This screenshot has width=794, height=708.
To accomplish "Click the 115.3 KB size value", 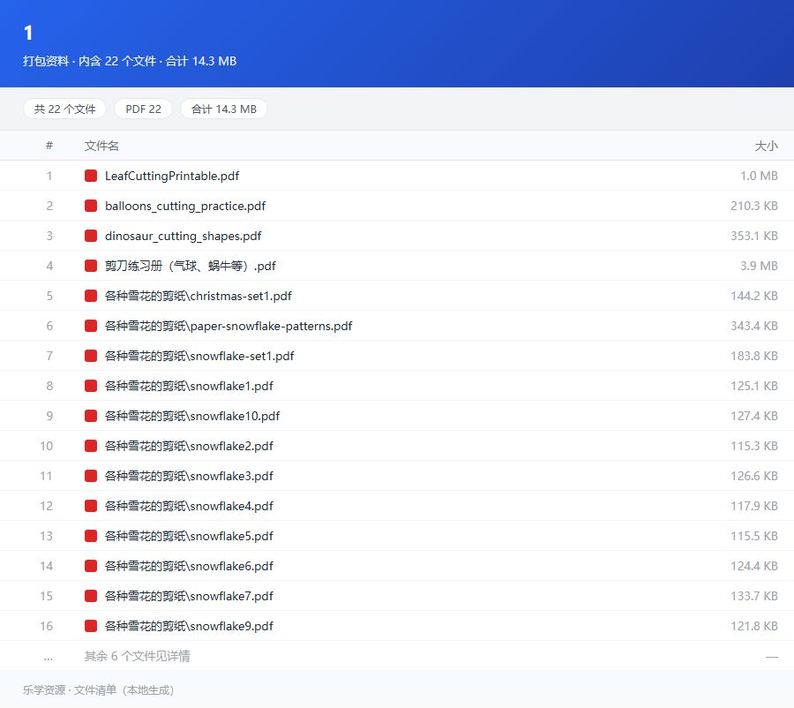I will [x=754, y=446].
